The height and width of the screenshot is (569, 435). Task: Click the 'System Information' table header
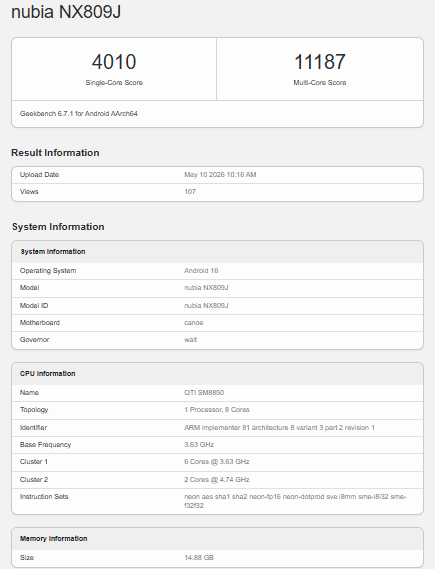coord(53,251)
